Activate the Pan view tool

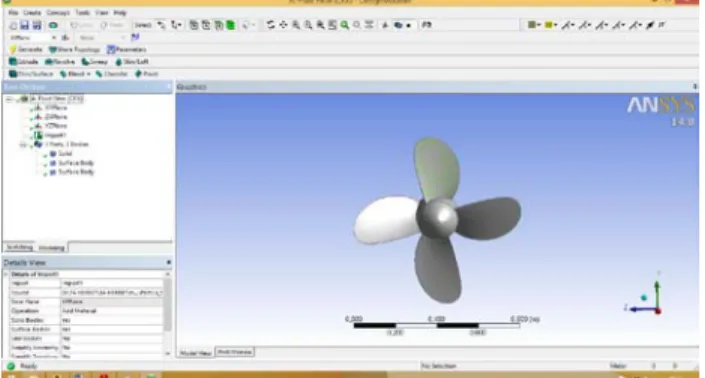283,25
